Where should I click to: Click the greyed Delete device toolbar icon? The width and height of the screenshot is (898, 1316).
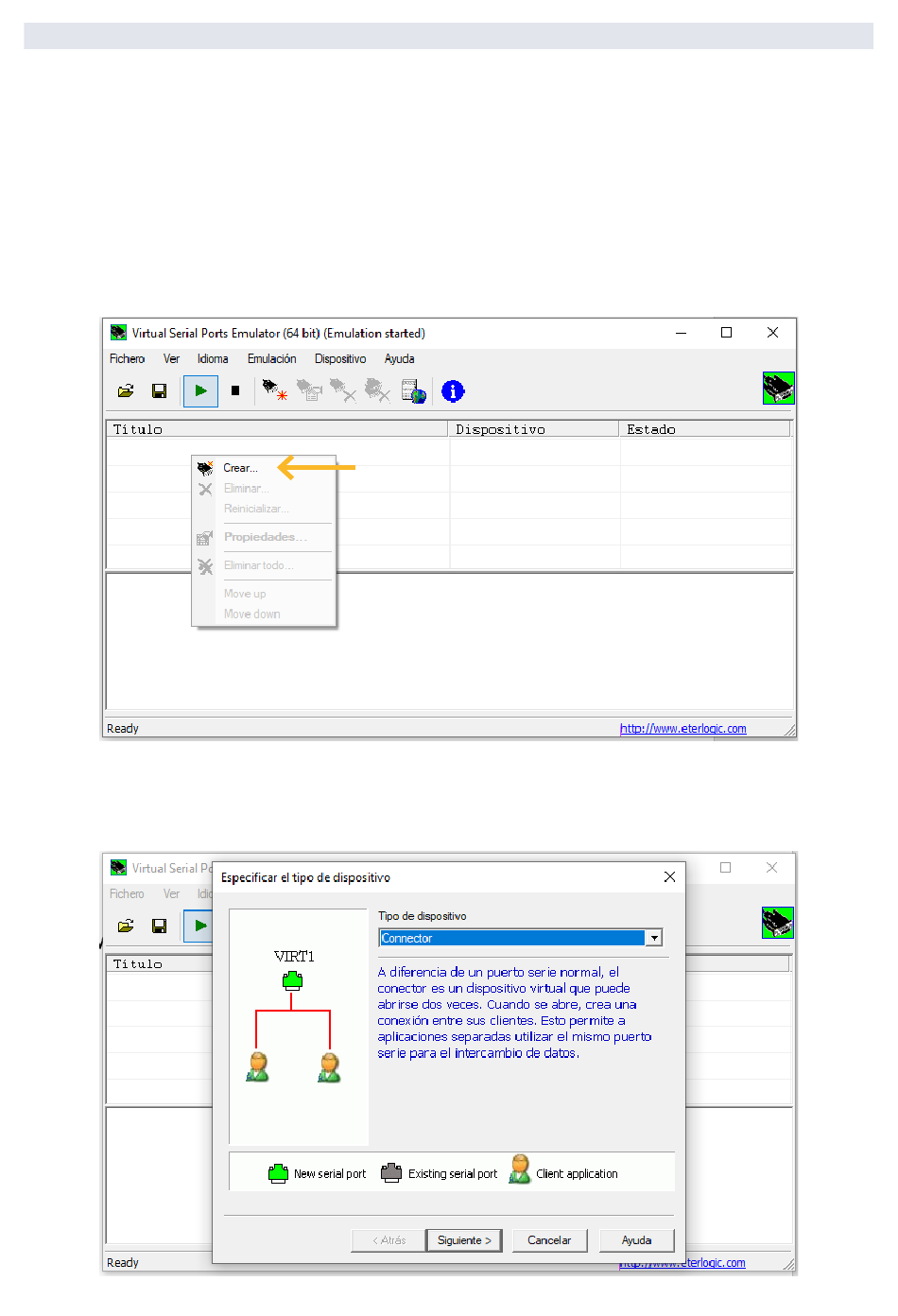pyautogui.click(x=342, y=391)
